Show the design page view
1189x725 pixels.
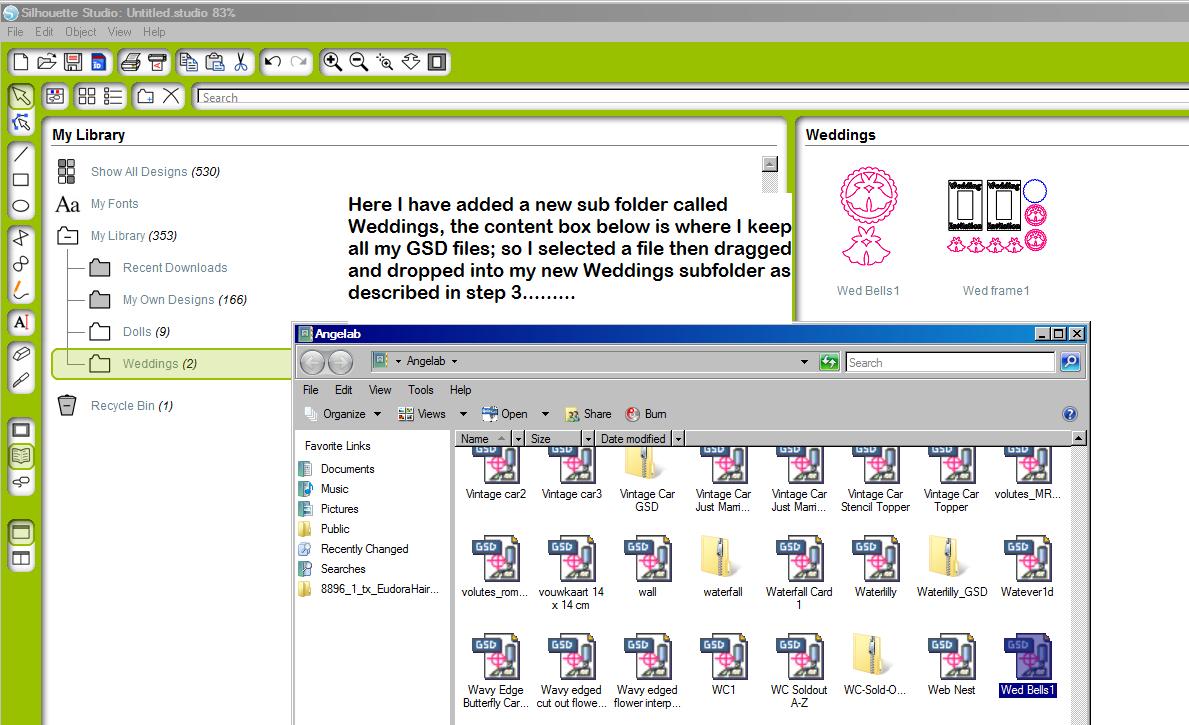point(21,430)
